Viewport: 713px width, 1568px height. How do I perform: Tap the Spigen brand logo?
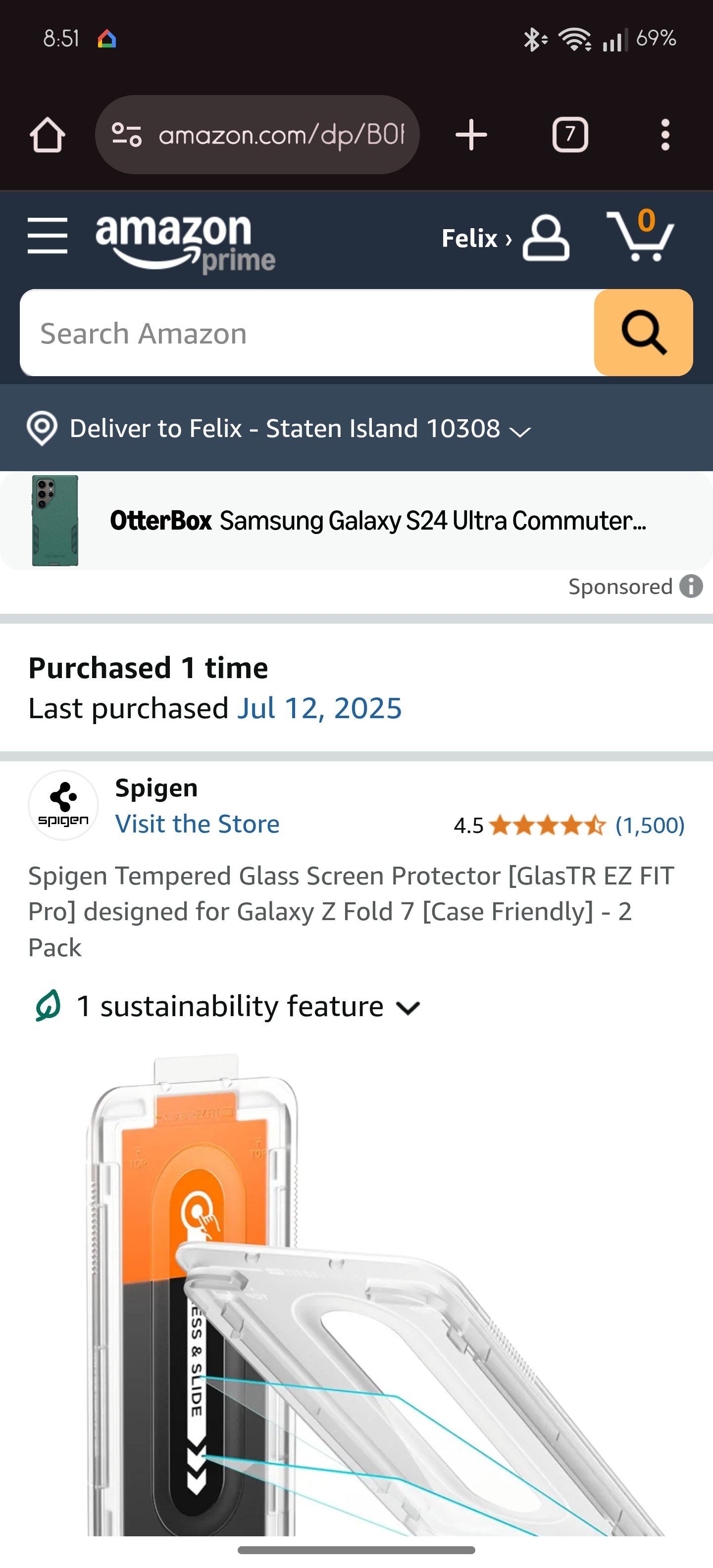coord(63,805)
